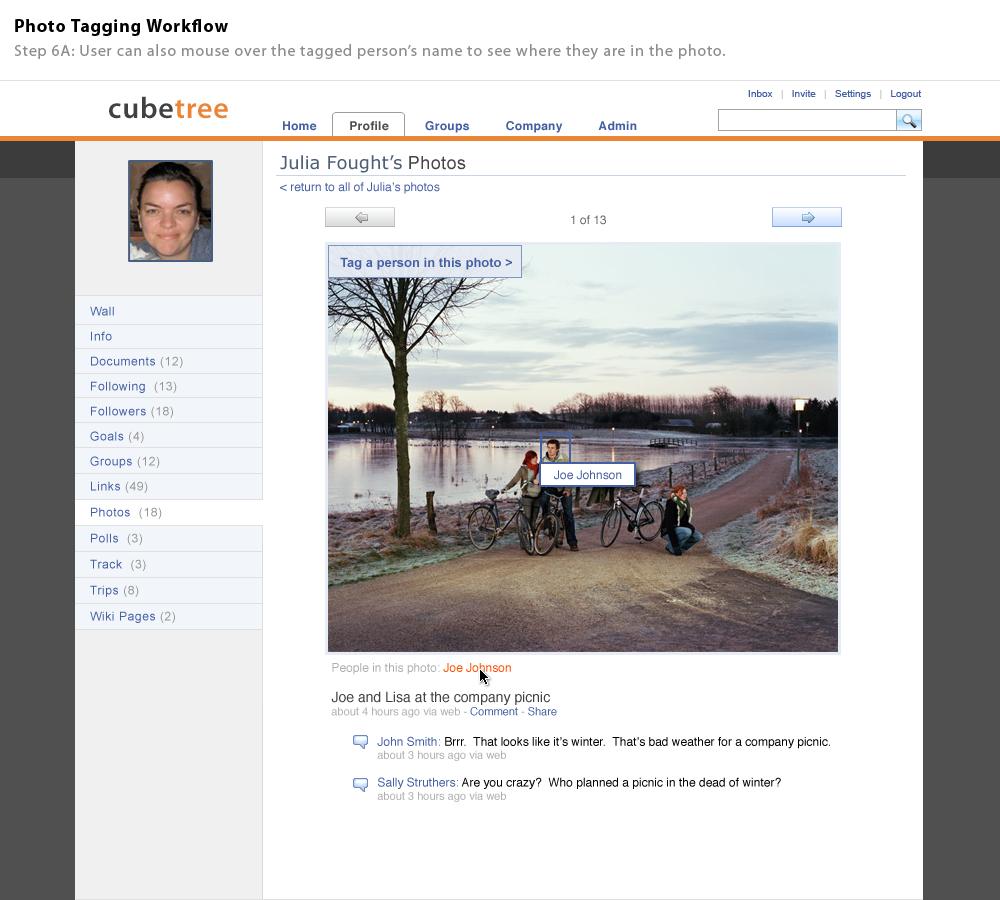The image size is (1000, 900).
Task: Open Sally Struthers' profile link
Action: pyautogui.click(x=418, y=783)
